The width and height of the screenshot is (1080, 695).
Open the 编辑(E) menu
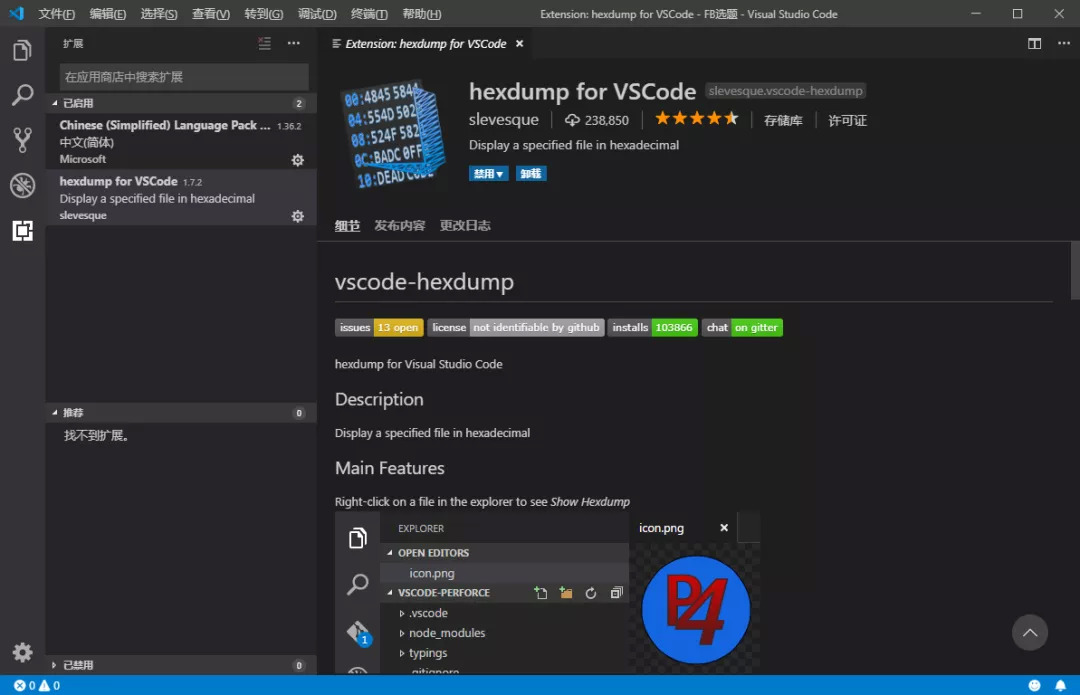[x=107, y=14]
